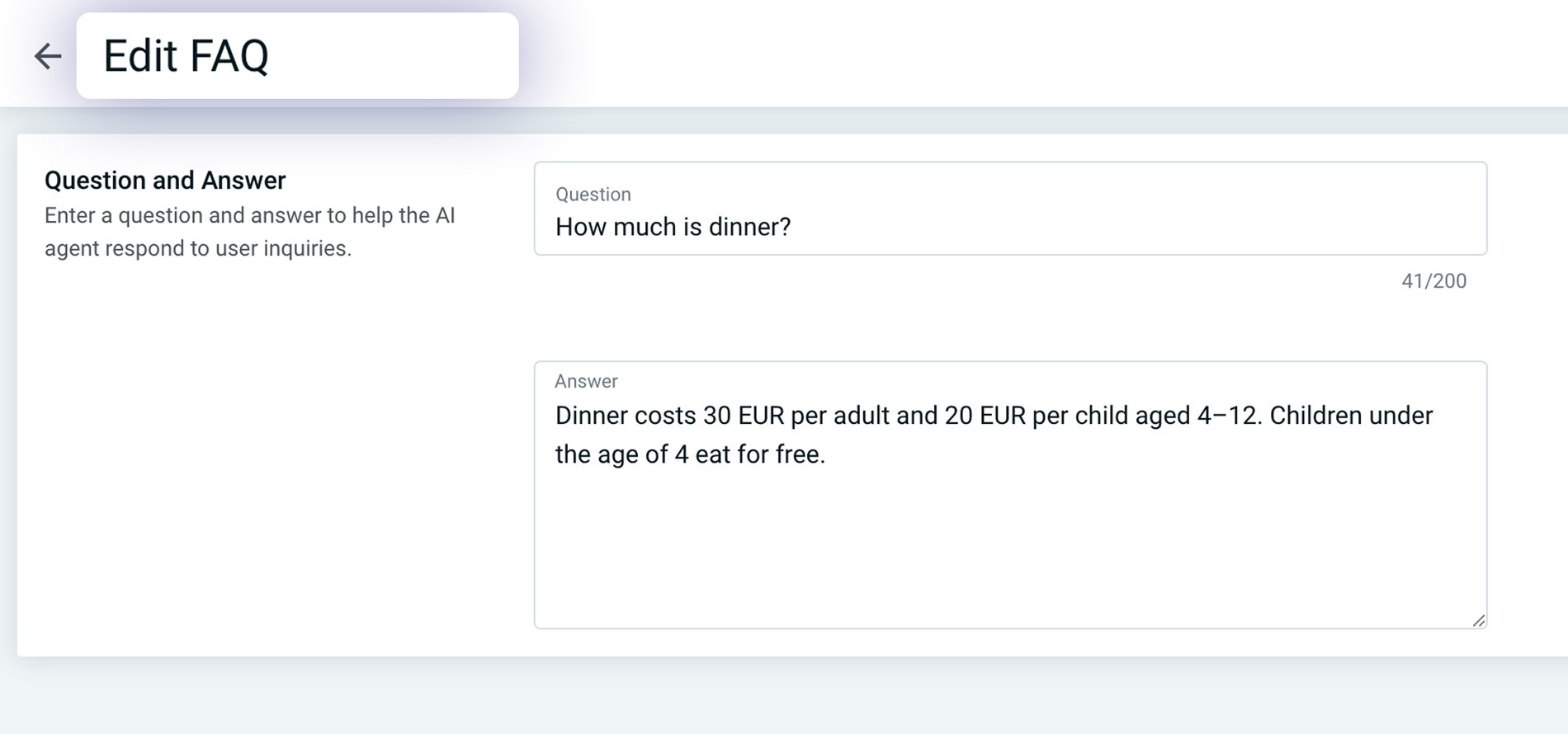Viewport: 1568px width, 734px height.
Task: Select the word 'Dinner' in the Answer
Action: 593,416
